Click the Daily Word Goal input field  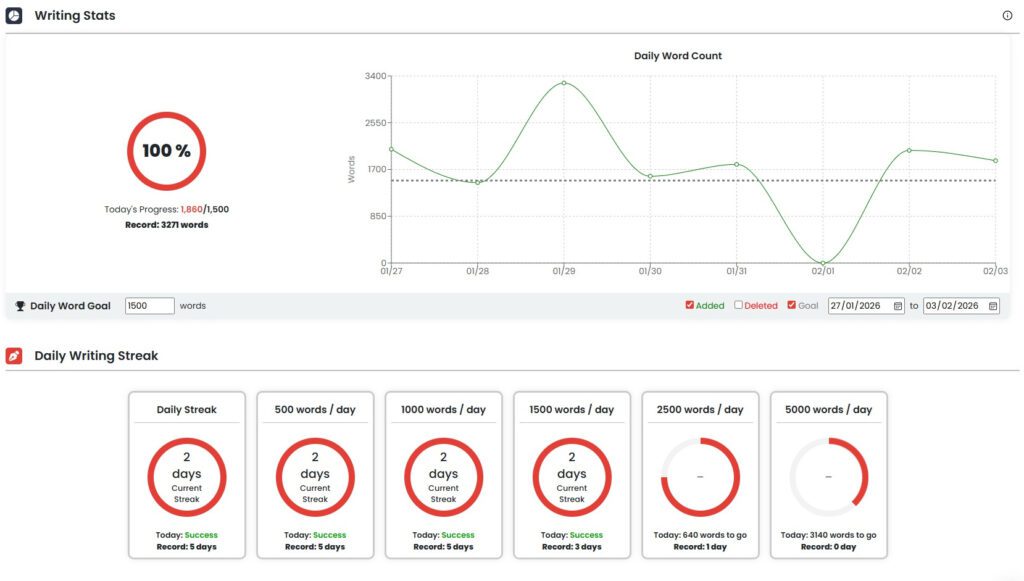click(150, 306)
